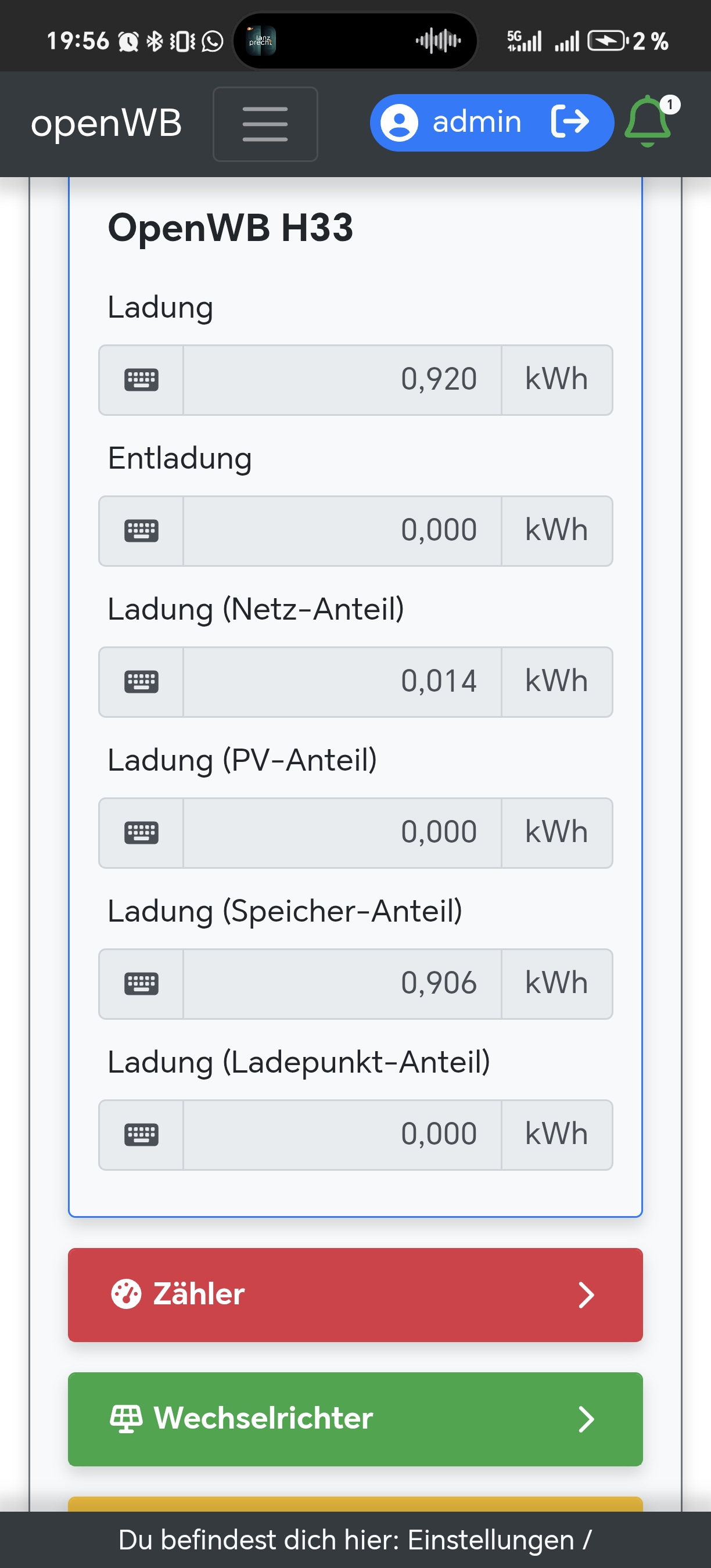Screen dimensions: 711x1568
Task: Click the chevron on the Zähler bar
Action: 586,1294
